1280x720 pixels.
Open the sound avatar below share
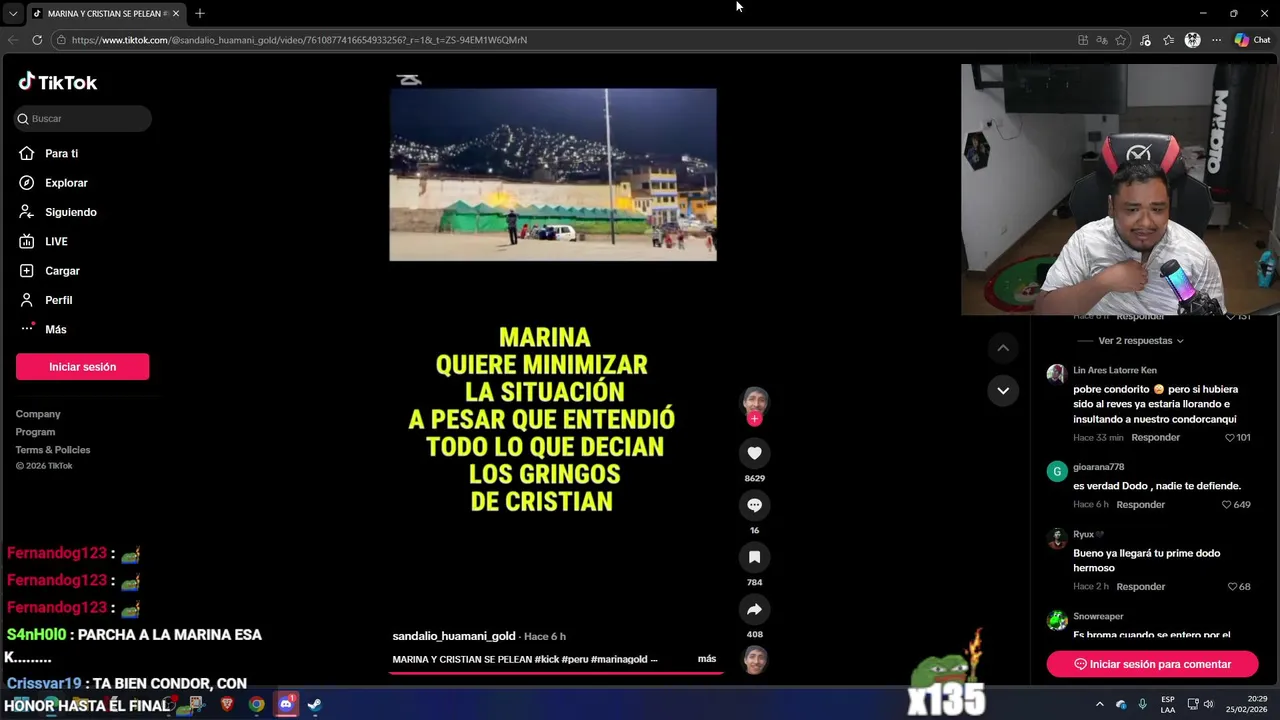click(755, 660)
